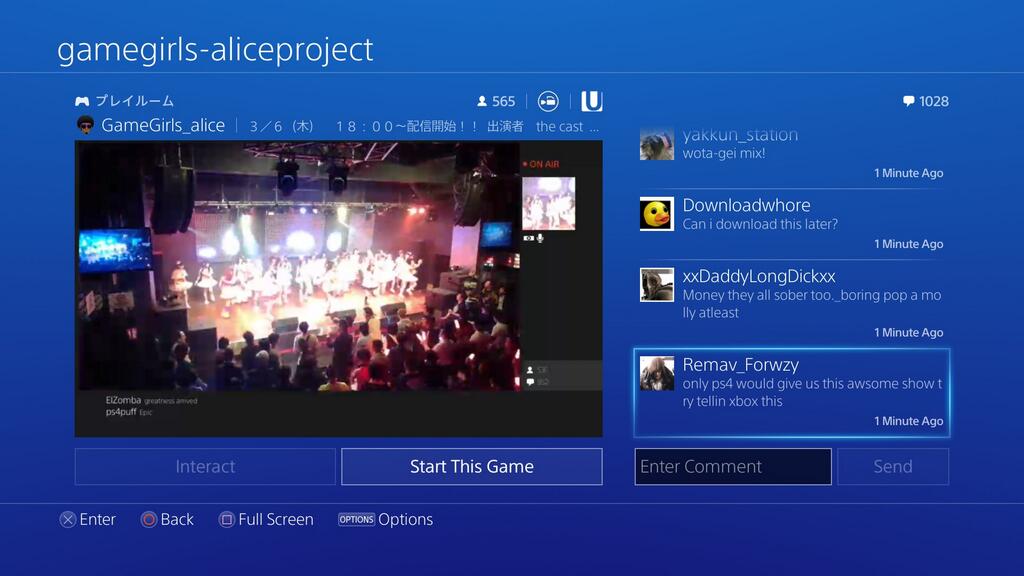Click xxDaddyLongDickxx's profile avatar
1024x576 pixels.
pyautogui.click(x=656, y=285)
